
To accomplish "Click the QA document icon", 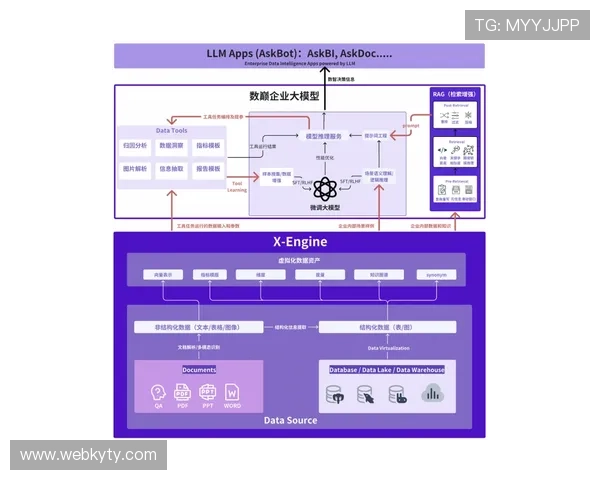I will (x=158, y=391).
